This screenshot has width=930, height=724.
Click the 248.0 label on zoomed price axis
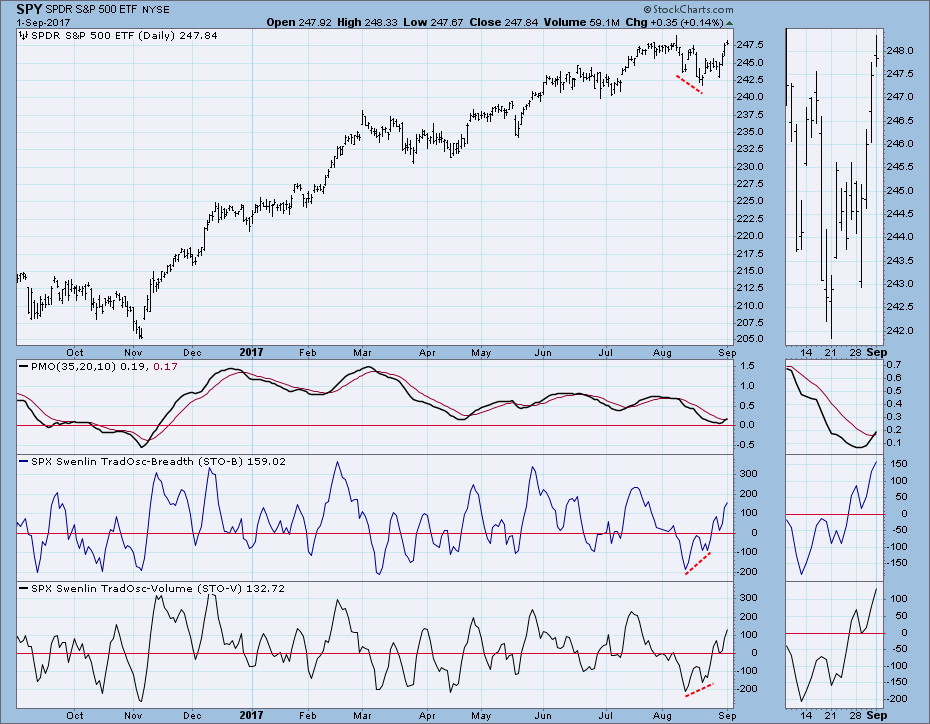(x=901, y=51)
